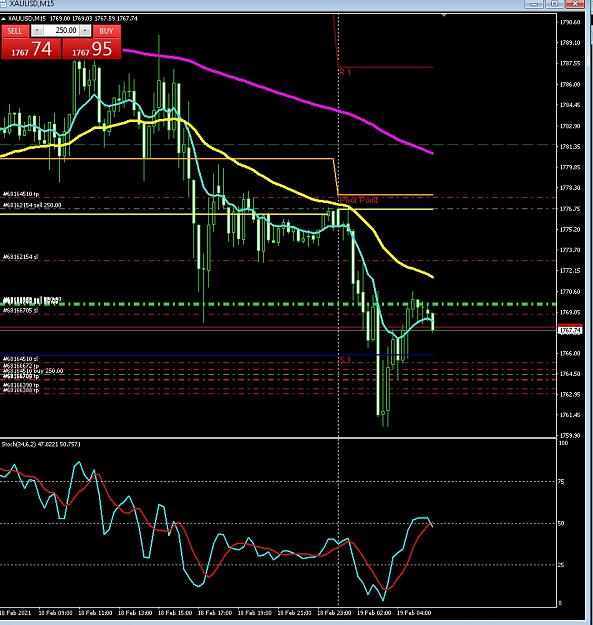Image resolution: width=593 pixels, height=625 pixels.
Task: Click the S 1 support level label
Action: click(345, 360)
